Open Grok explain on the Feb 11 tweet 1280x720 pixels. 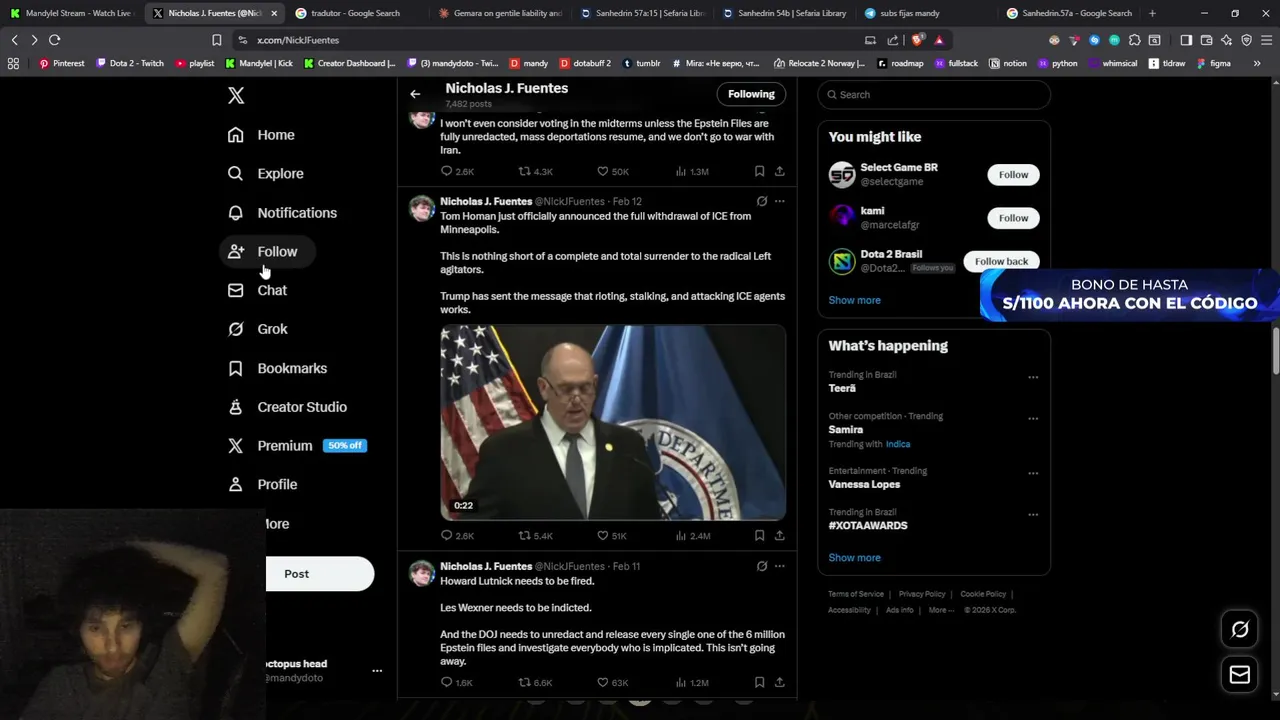point(762,566)
